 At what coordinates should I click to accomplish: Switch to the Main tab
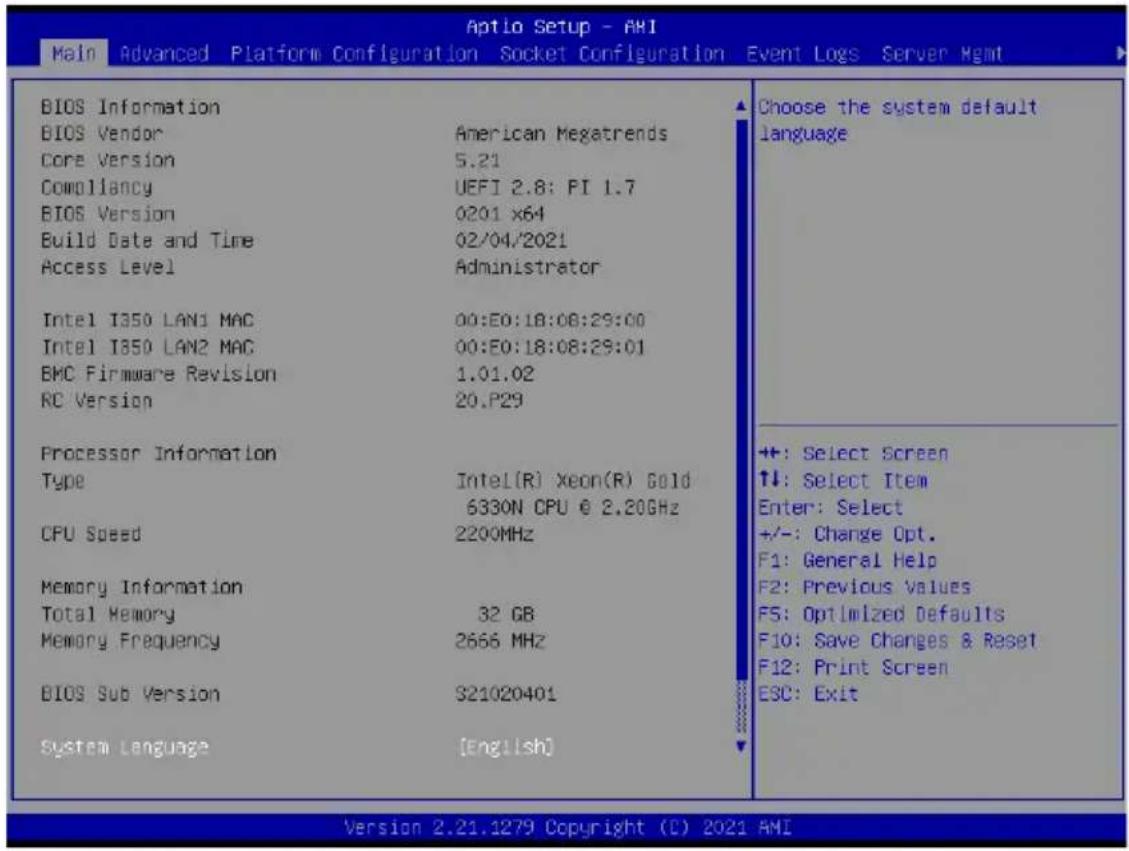coord(73,54)
